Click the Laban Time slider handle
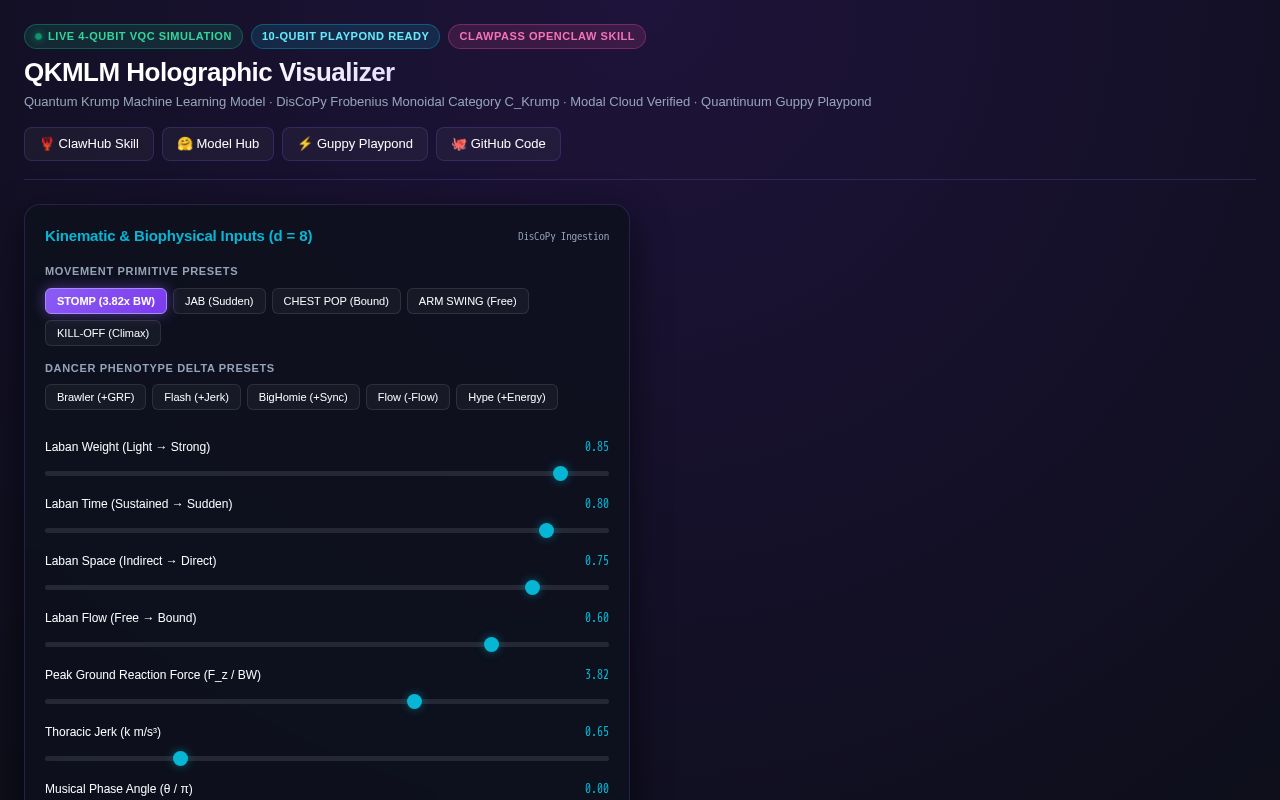The width and height of the screenshot is (1280, 800). (x=546, y=530)
